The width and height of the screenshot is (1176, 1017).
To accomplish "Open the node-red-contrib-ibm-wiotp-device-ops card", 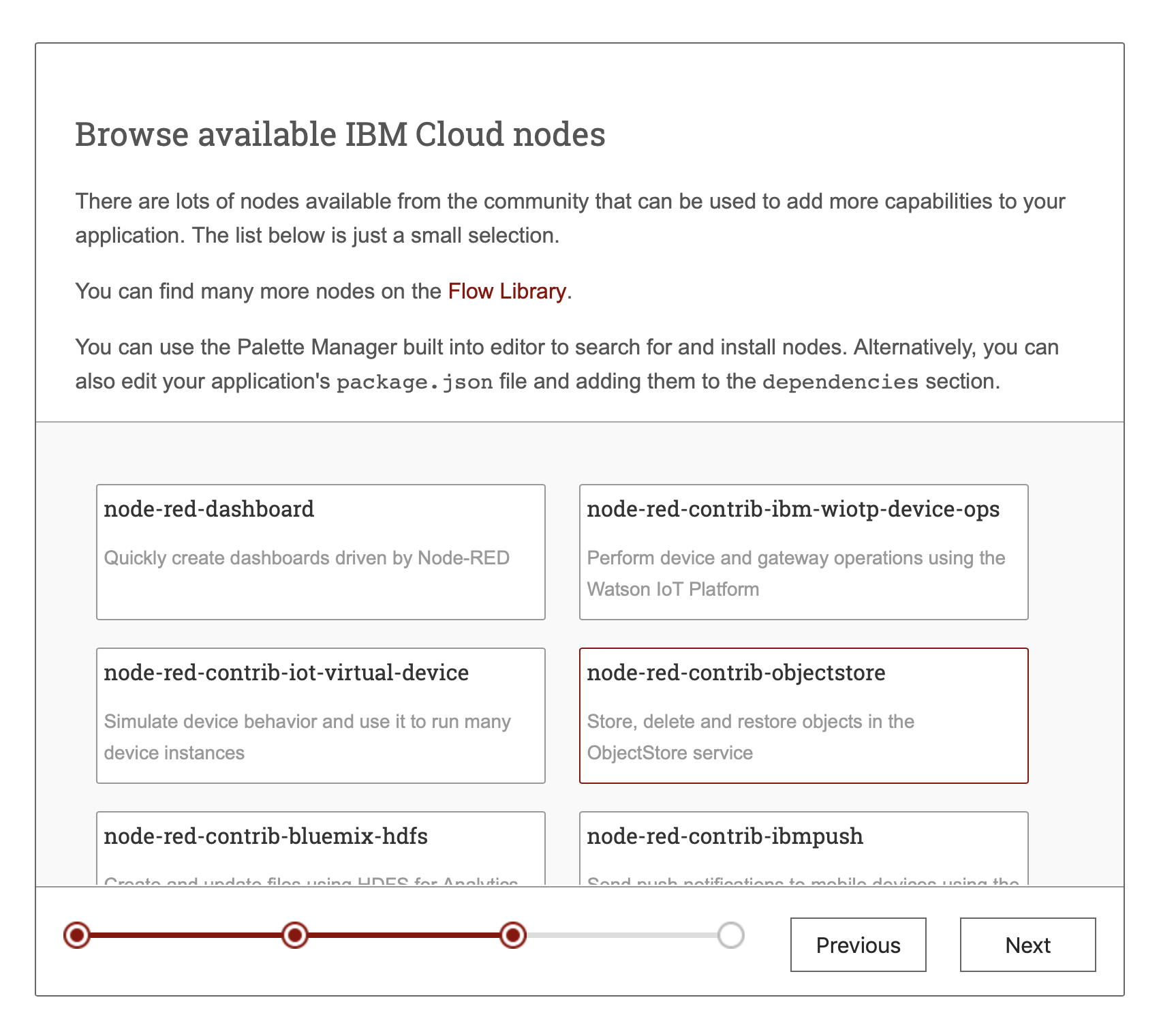I will pyautogui.click(x=803, y=551).
